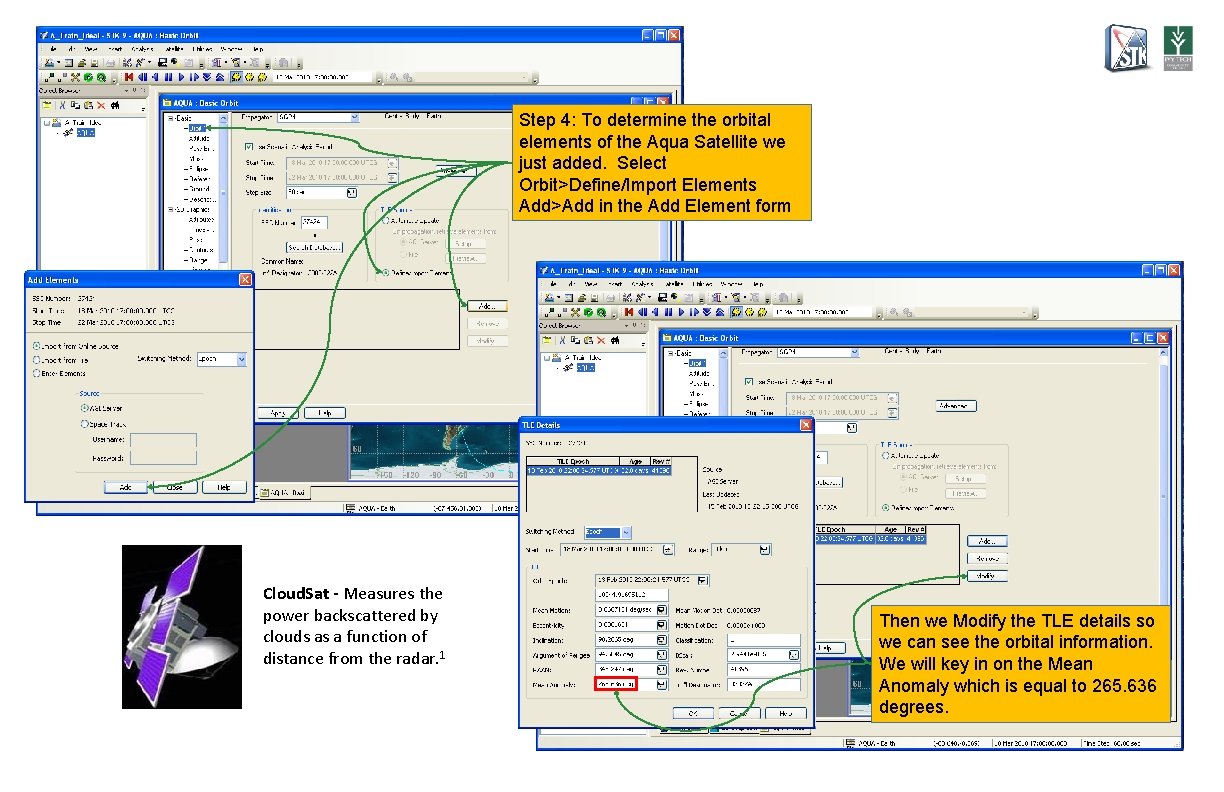
Task: Open the Satellite menu in right STK window
Action: tap(675, 284)
